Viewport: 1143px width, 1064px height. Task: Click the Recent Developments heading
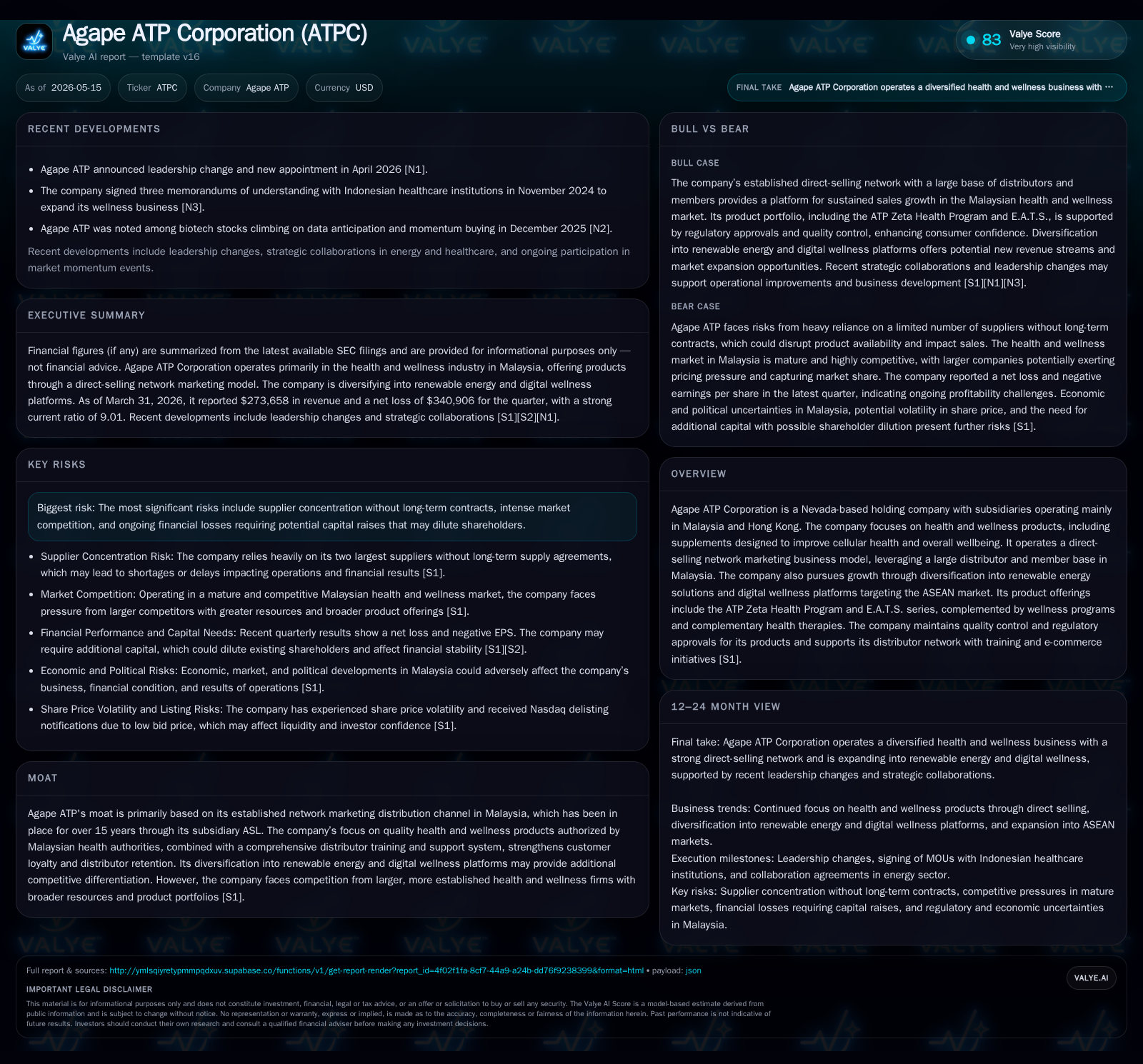click(x=94, y=129)
